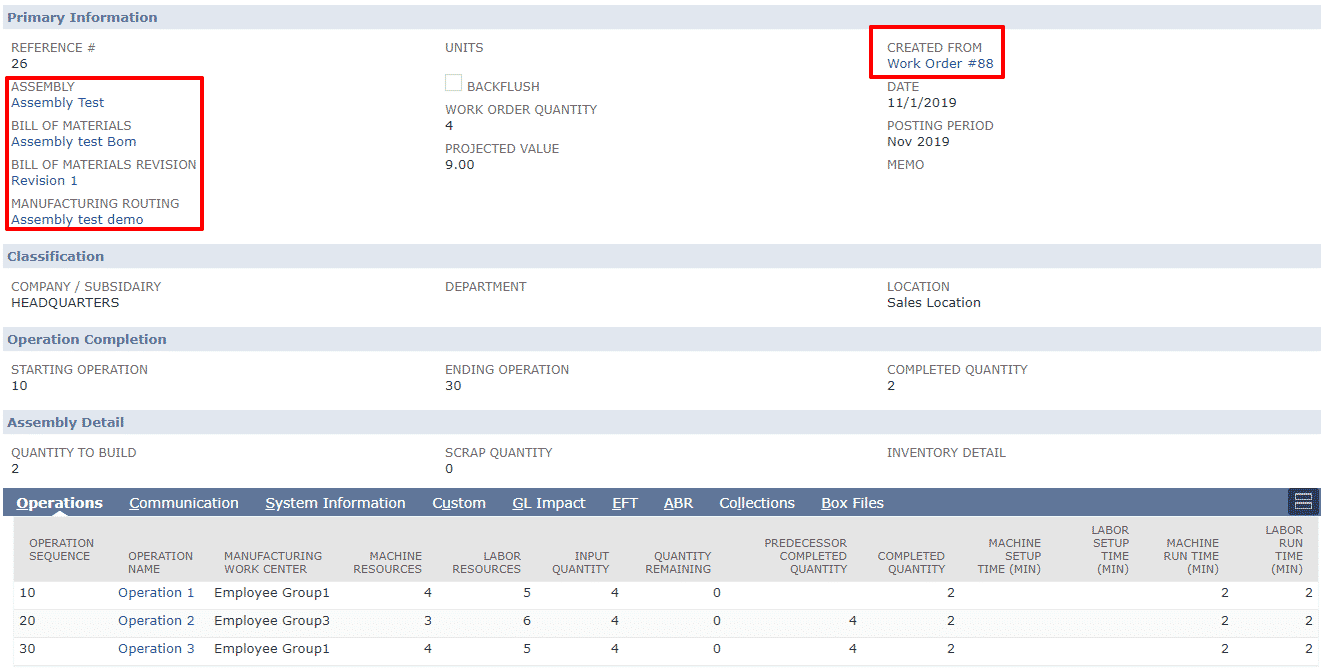
Task: Open the Communication tab
Action: coord(184,503)
